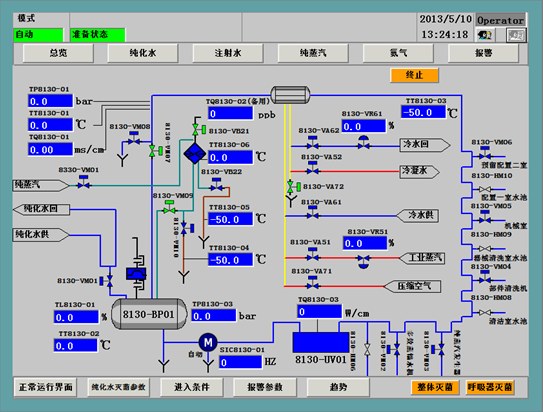Screen dimensions: 543x412
Task: Open 纯化水灭菌参数 settings
Action: click(118, 387)
